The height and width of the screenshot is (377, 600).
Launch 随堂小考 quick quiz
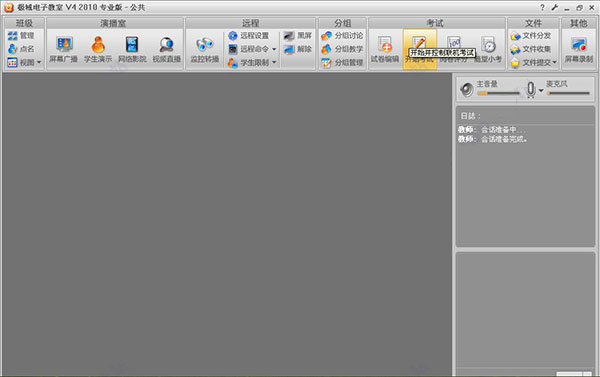coord(488,50)
